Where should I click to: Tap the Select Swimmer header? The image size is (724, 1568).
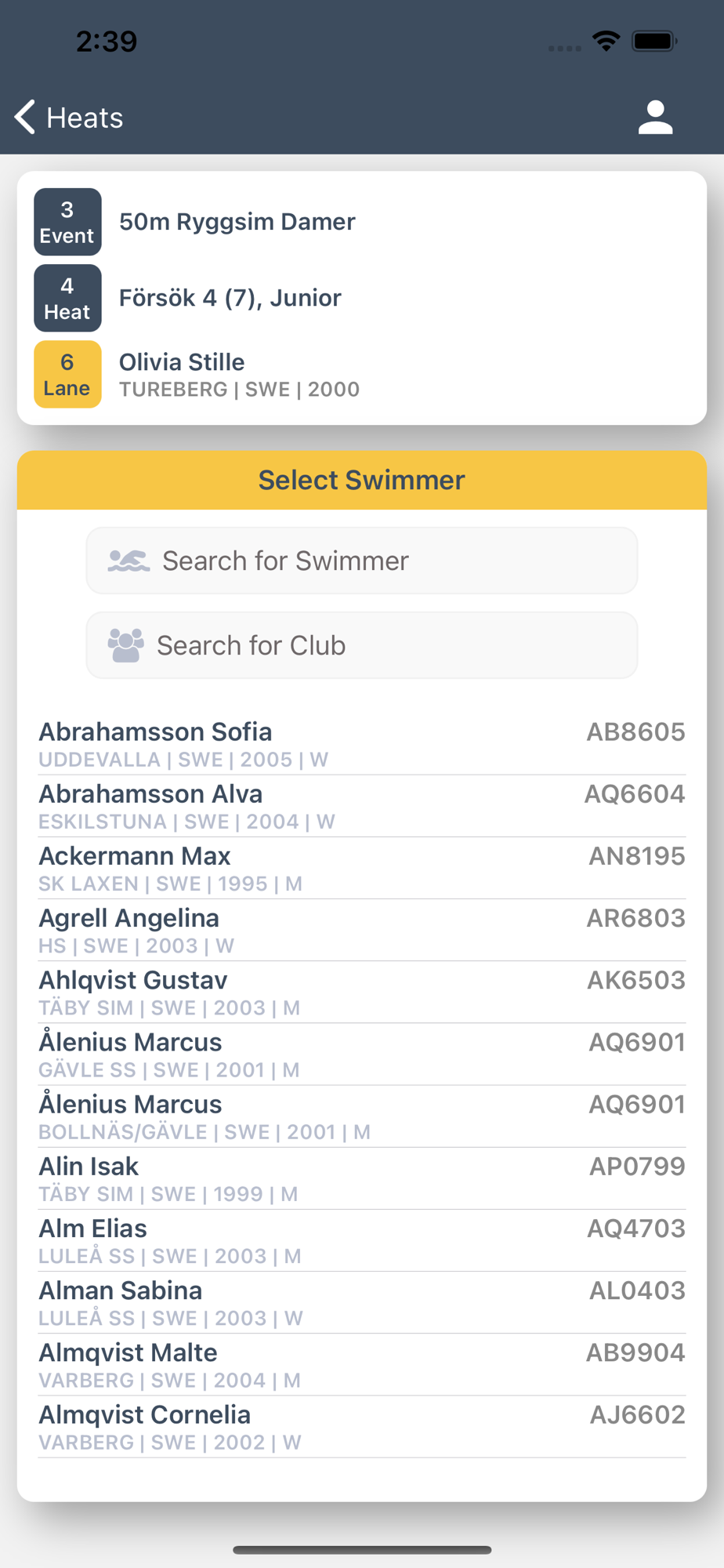[362, 480]
